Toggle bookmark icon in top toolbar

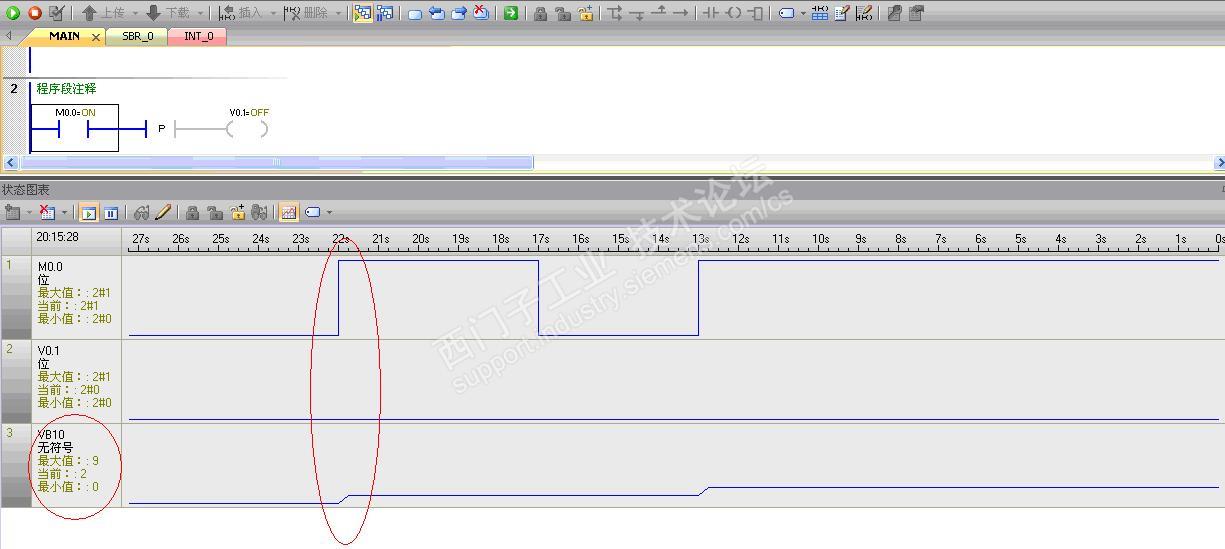tap(415, 14)
